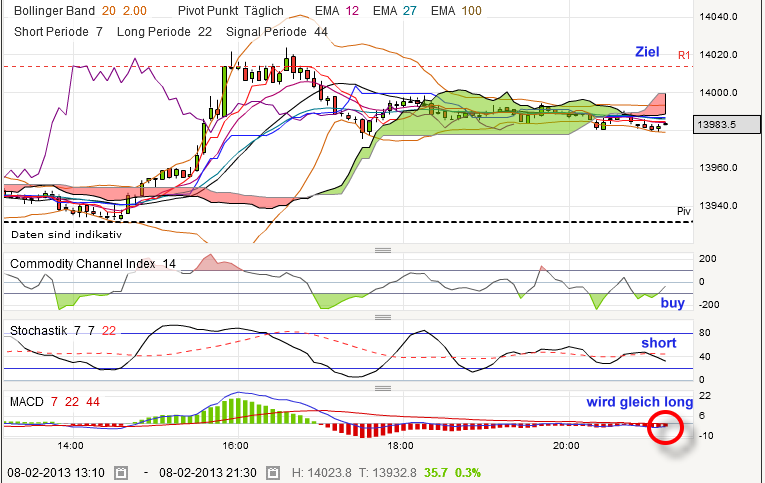Click the low value T: 13932.8
Image resolution: width=765 pixels, height=483 pixels.
click(x=388, y=473)
